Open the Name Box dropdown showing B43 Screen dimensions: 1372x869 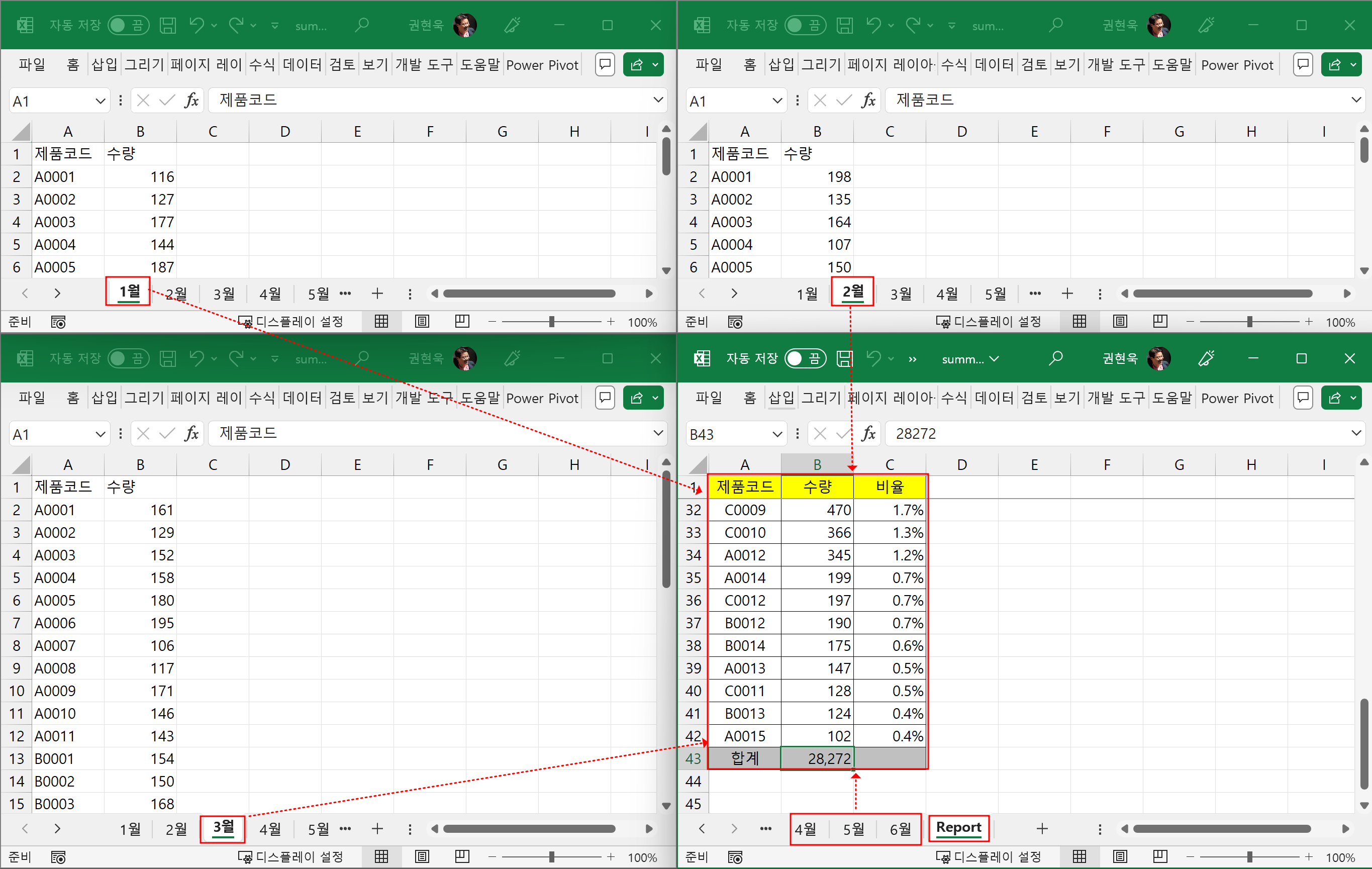(x=776, y=434)
